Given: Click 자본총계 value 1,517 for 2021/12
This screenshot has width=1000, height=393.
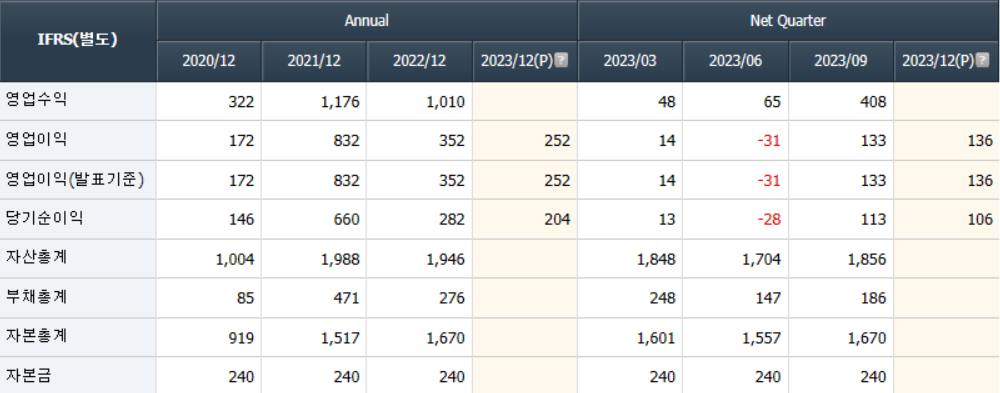Looking at the screenshot, I should coord(340,337).
